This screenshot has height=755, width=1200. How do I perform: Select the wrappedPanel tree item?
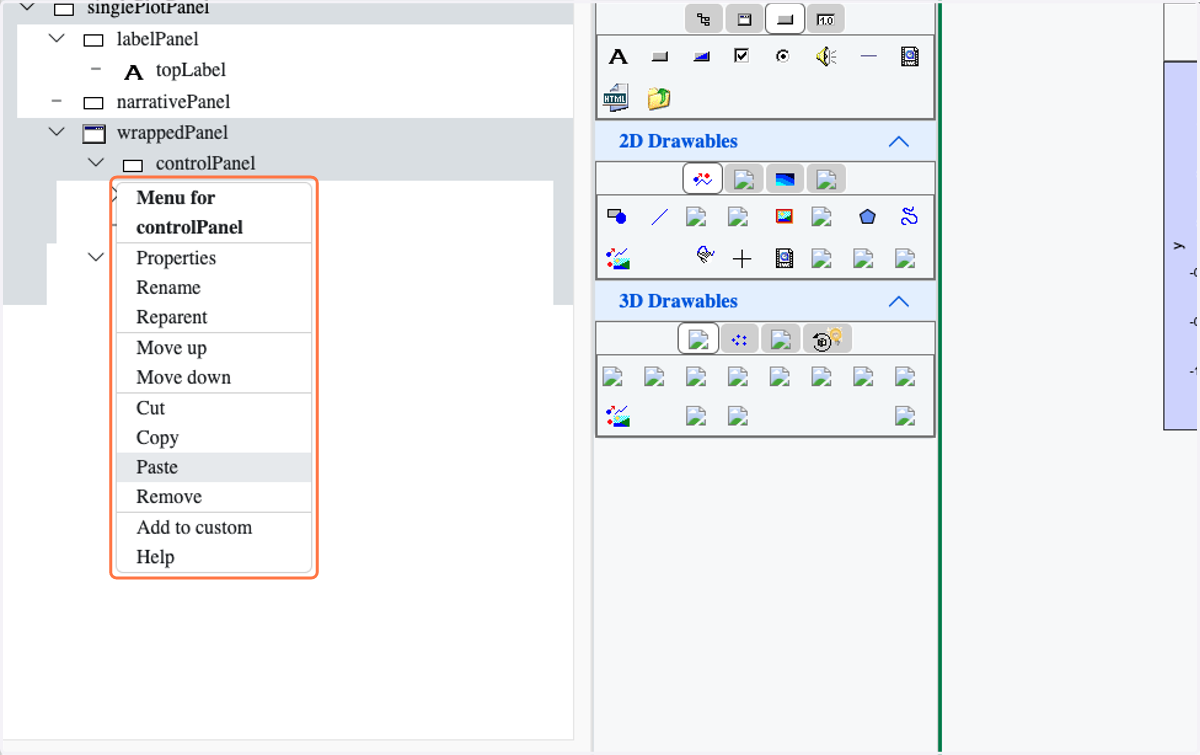click(x=172, y=132)
